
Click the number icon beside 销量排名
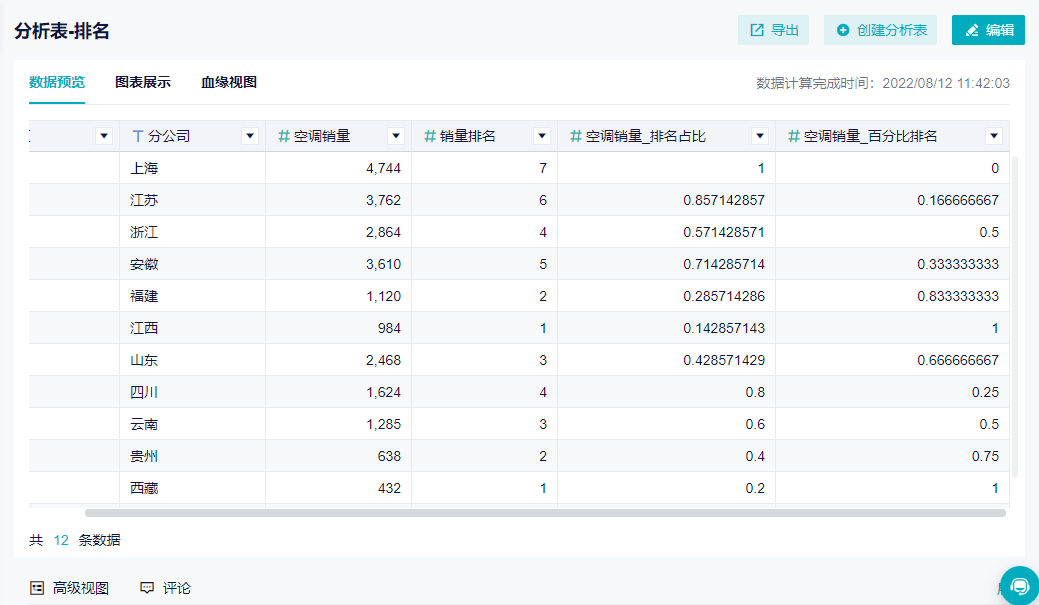pyautogui.click(x=430, y=136)
